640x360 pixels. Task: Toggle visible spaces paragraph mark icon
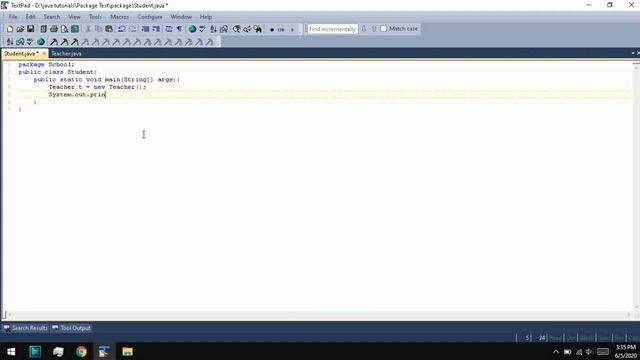click(x=180, y=29)
